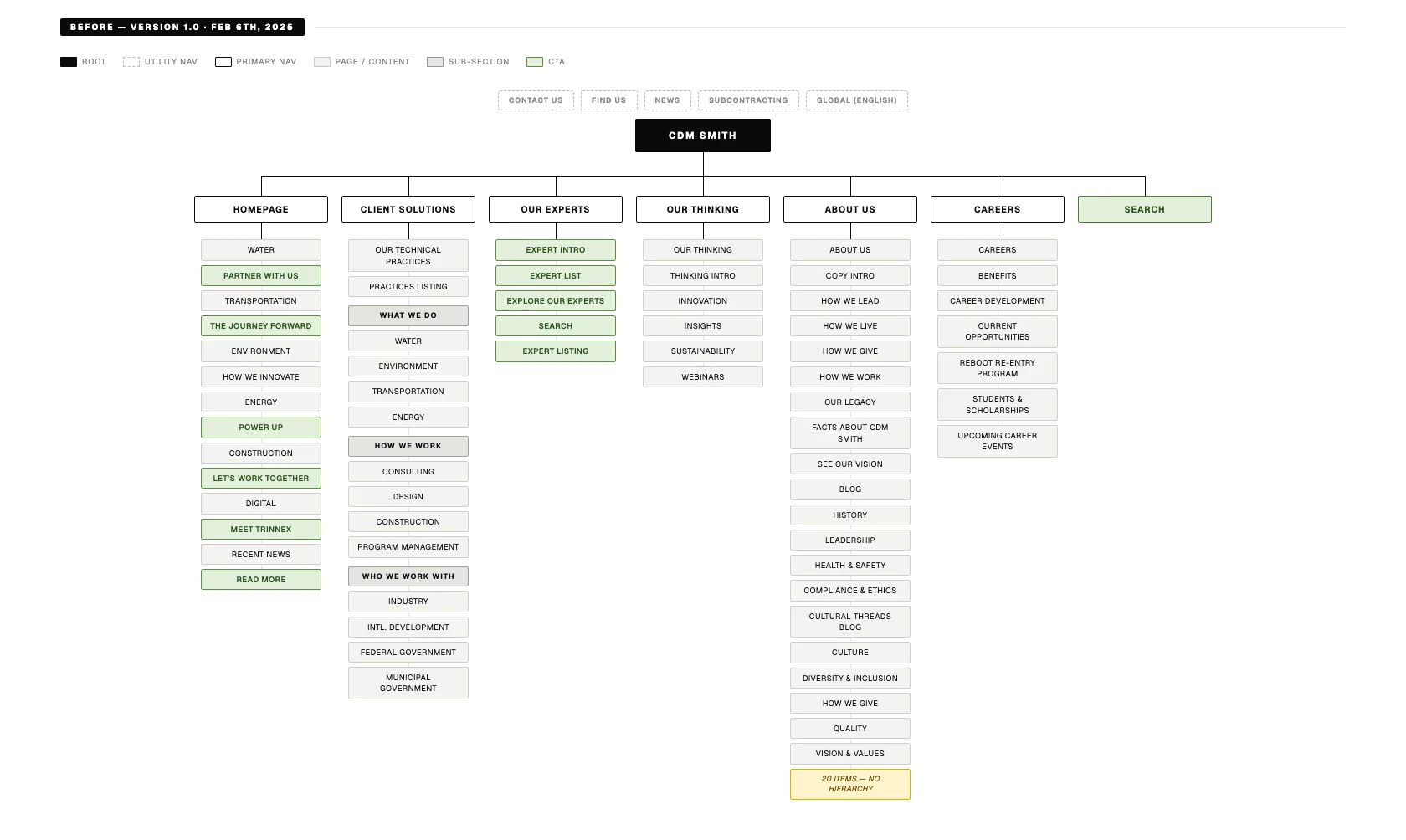Click the Read More CTA box

tap(261, 580)
